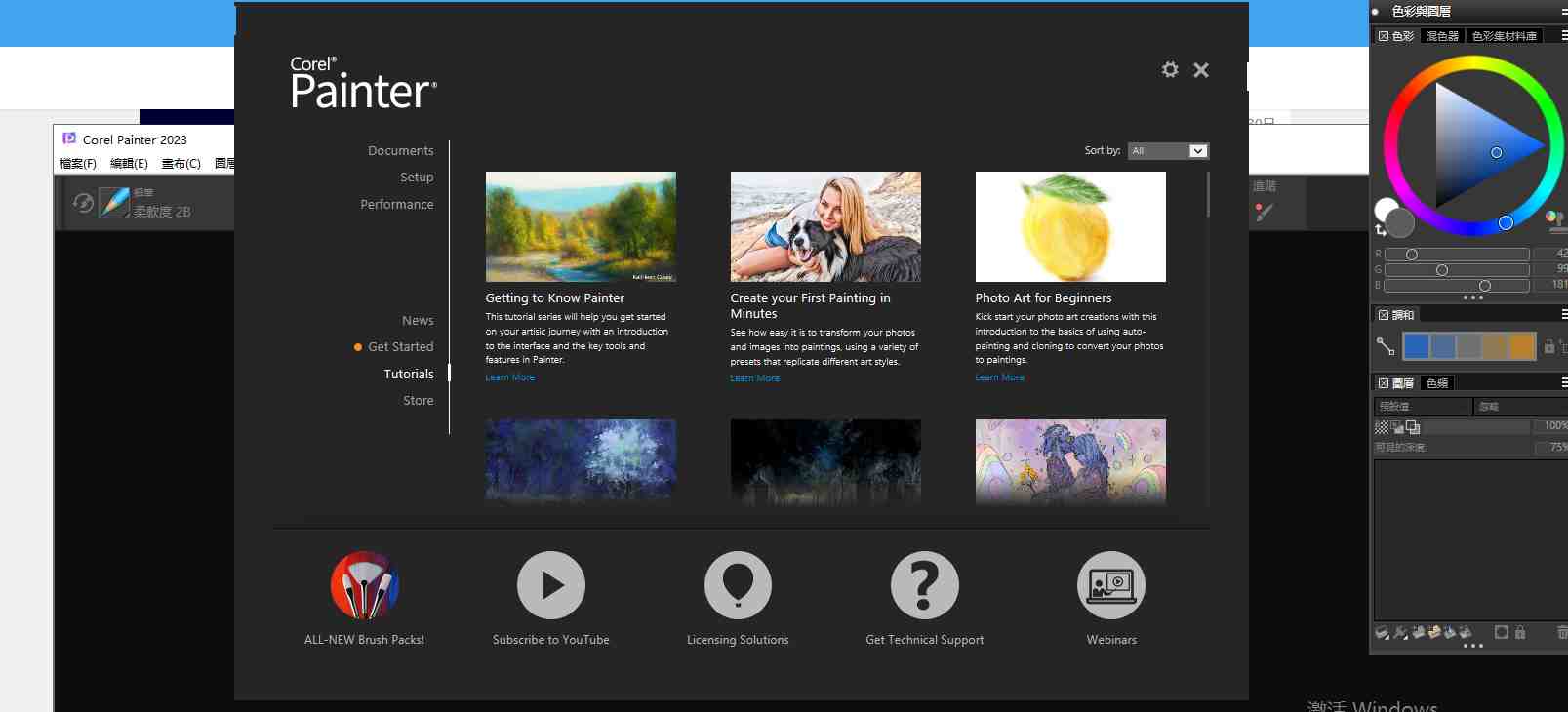Open Licensing Solutions lightbulb icon
This screenshot has width=1568, height=712.
tap(738, 585)
